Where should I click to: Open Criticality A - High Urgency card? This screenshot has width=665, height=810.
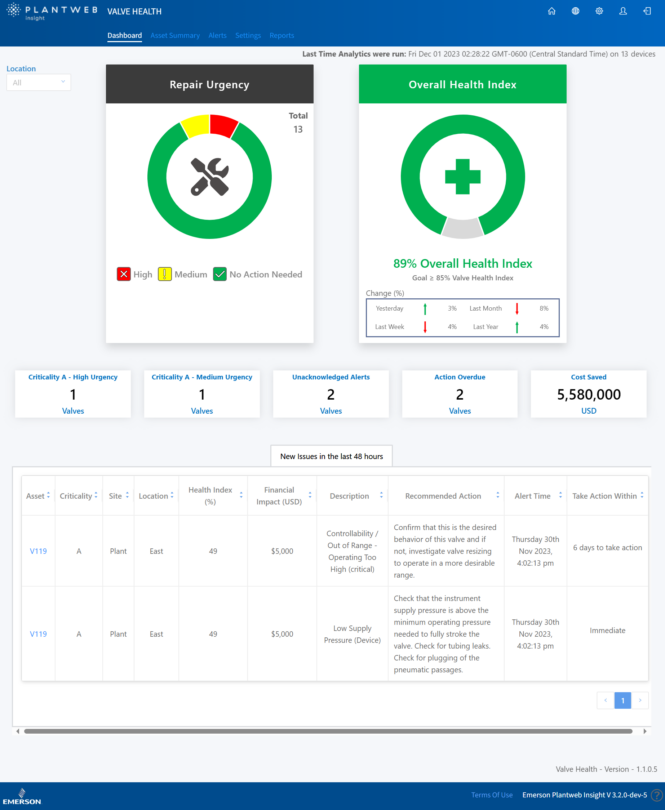pyautogui.click(x=73, y=394)
